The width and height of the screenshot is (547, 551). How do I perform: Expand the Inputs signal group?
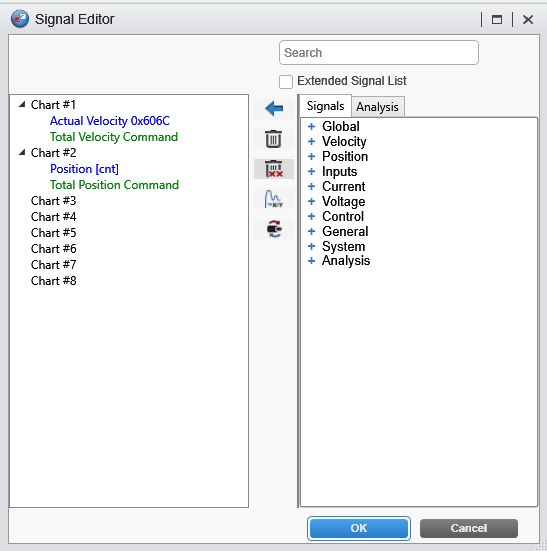coord(311,171)
